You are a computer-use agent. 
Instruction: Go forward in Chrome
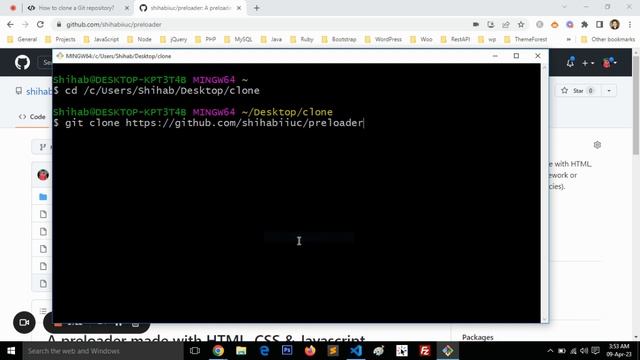point(25,24)
